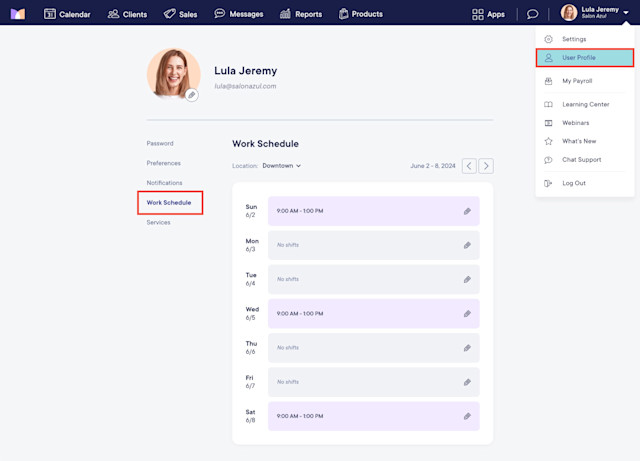Open Chat Support from account menu
Viewport: 640px width, 461px height.
coord(584,160)
